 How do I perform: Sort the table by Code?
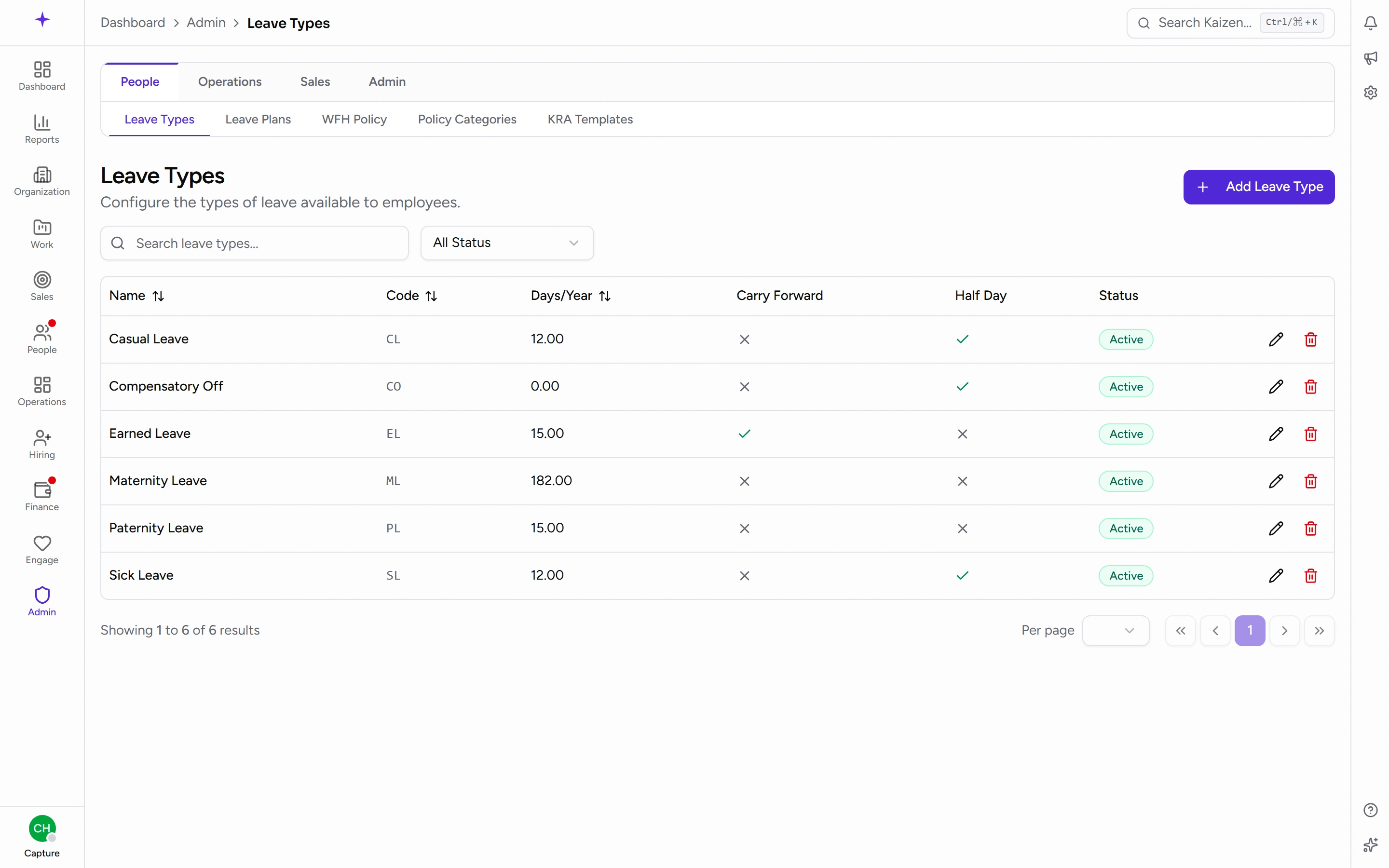click(411, 296)
